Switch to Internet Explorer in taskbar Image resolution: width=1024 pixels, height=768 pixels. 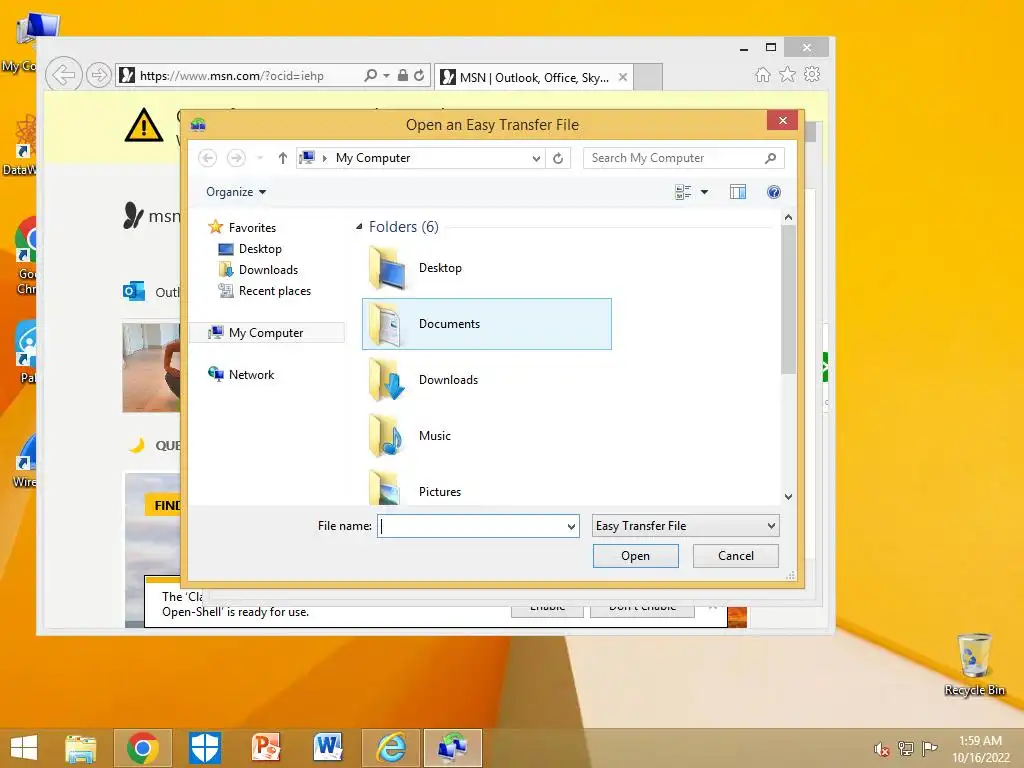click(391, 748)
